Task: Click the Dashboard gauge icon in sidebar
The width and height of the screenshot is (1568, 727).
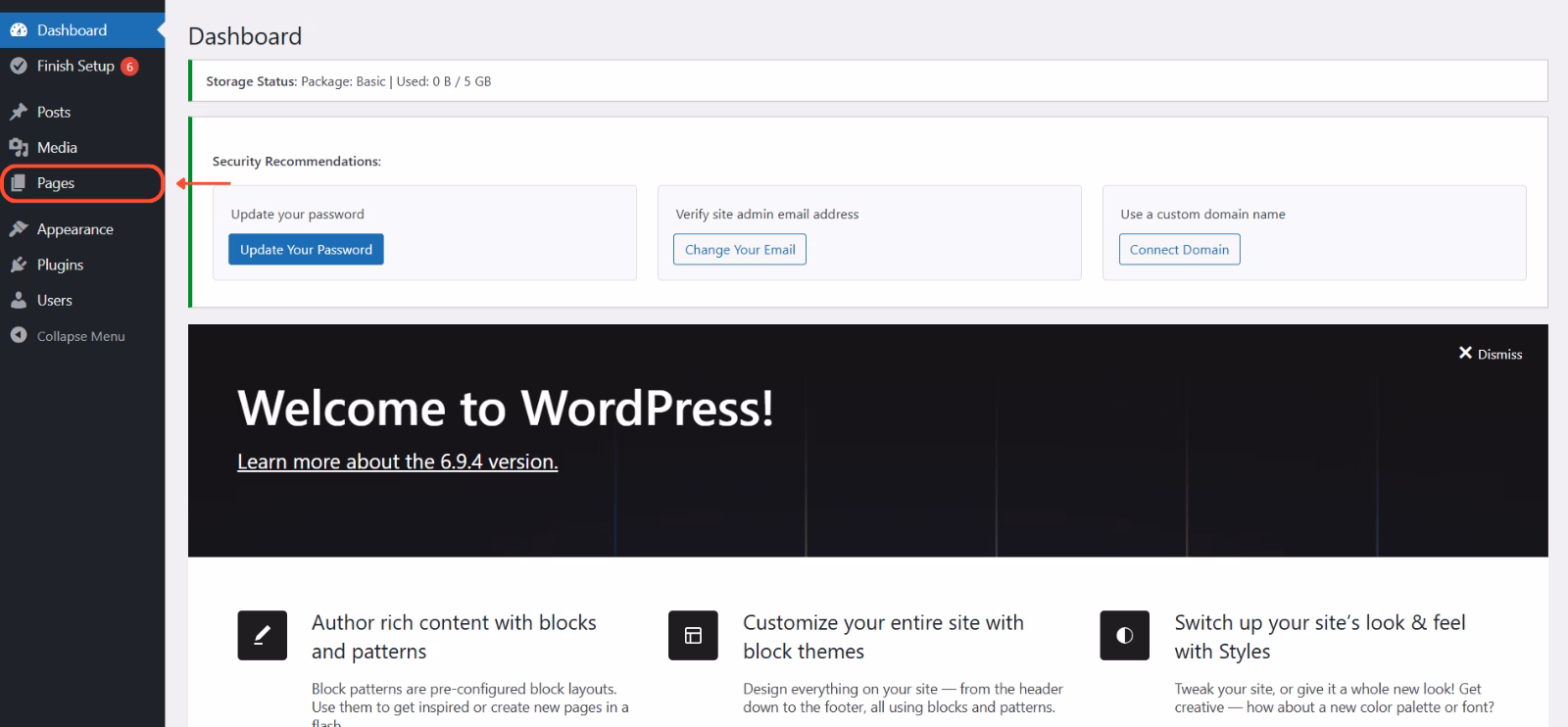Action: tap(19, 30)
